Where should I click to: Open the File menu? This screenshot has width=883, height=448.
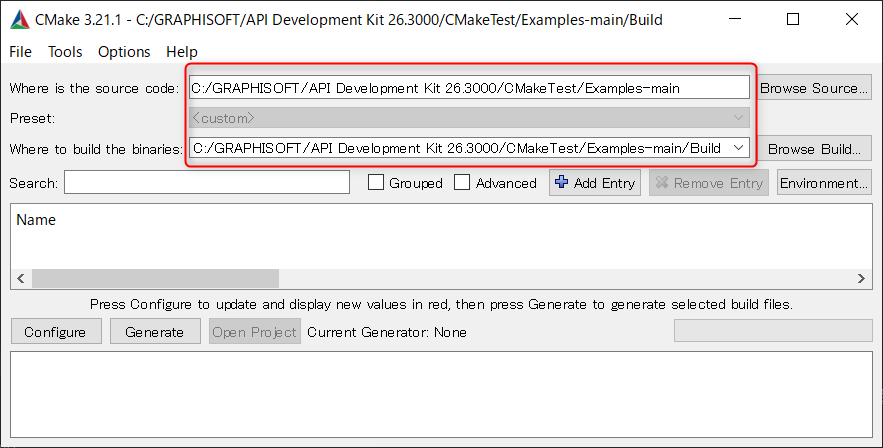[x=20, y=52]
